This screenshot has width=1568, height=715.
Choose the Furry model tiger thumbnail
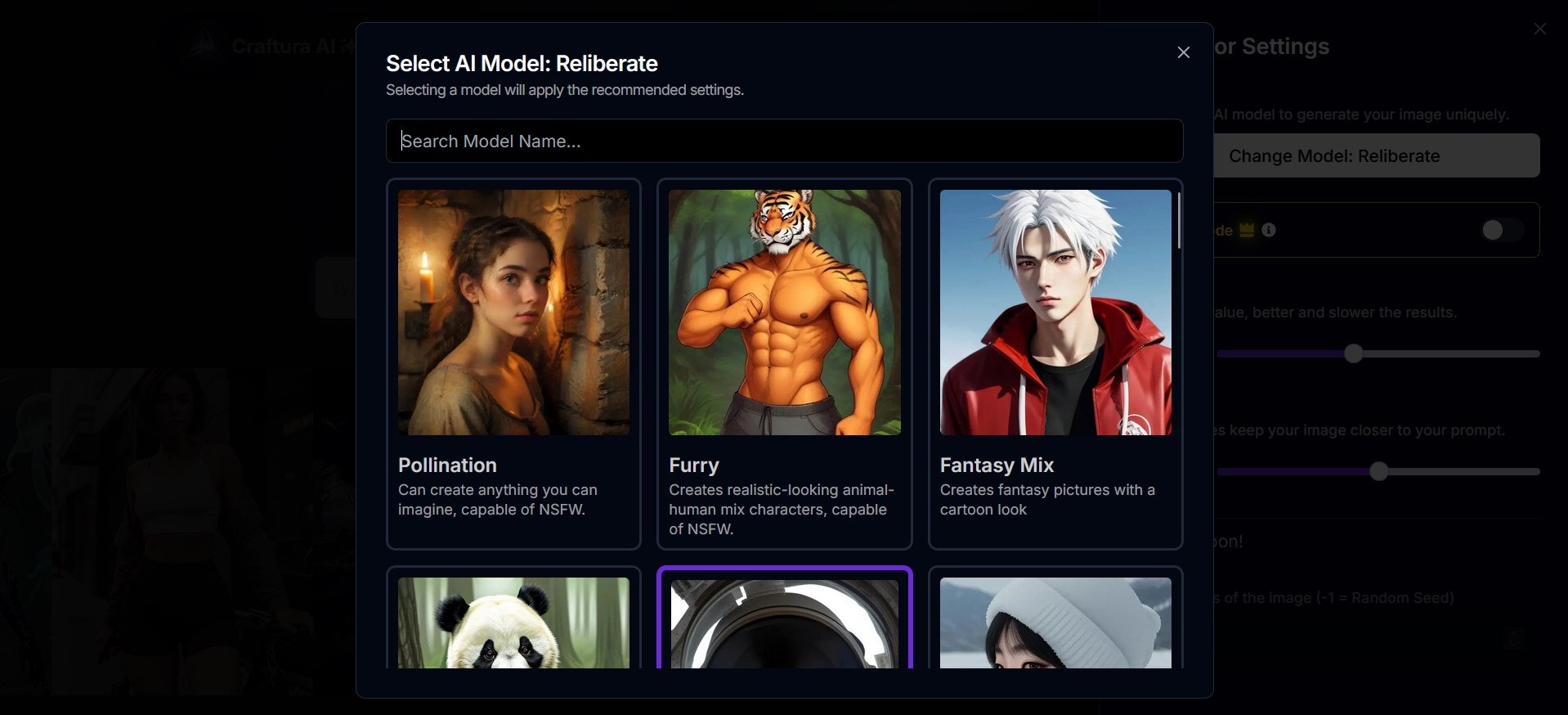pyautogui.click(x=784, y=313)
